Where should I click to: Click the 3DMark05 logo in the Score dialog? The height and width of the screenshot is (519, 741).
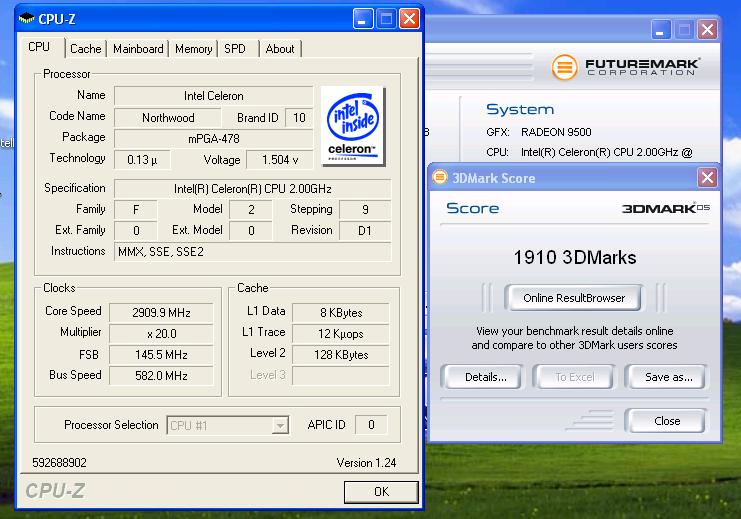click(x=665, y=208)
